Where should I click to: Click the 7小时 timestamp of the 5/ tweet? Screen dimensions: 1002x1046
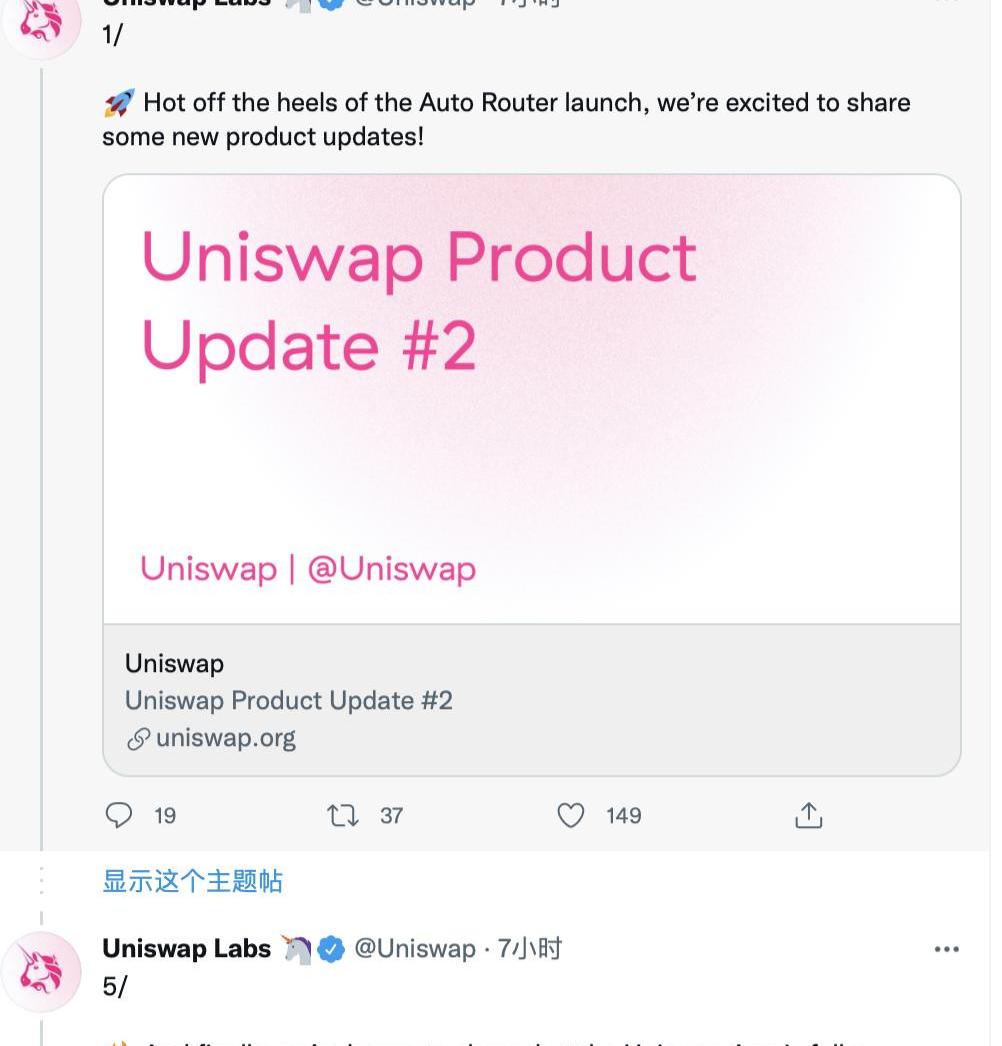(x=530, y=949)
